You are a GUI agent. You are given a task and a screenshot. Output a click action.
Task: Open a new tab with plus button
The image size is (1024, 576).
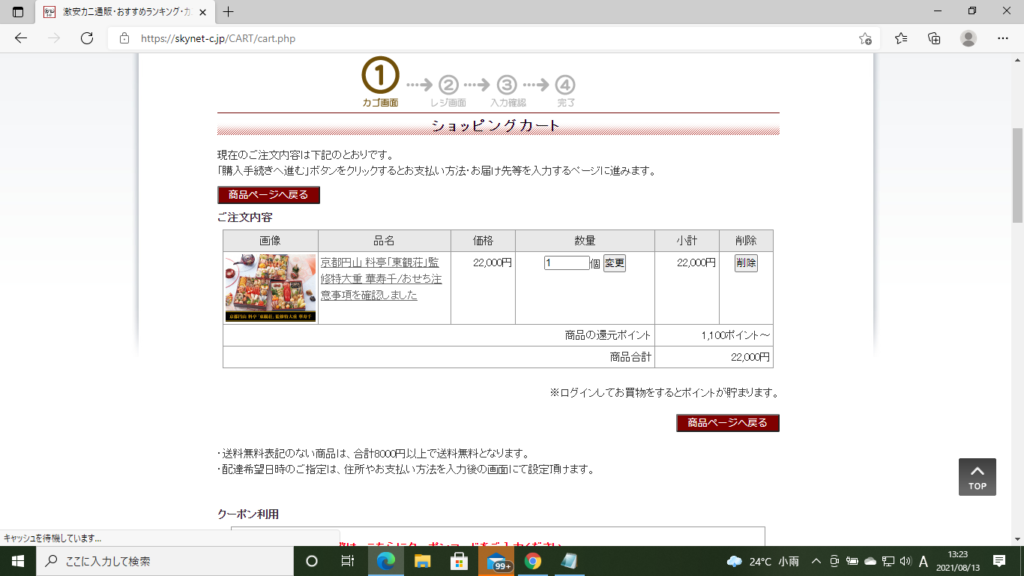[x=228, y=12]
